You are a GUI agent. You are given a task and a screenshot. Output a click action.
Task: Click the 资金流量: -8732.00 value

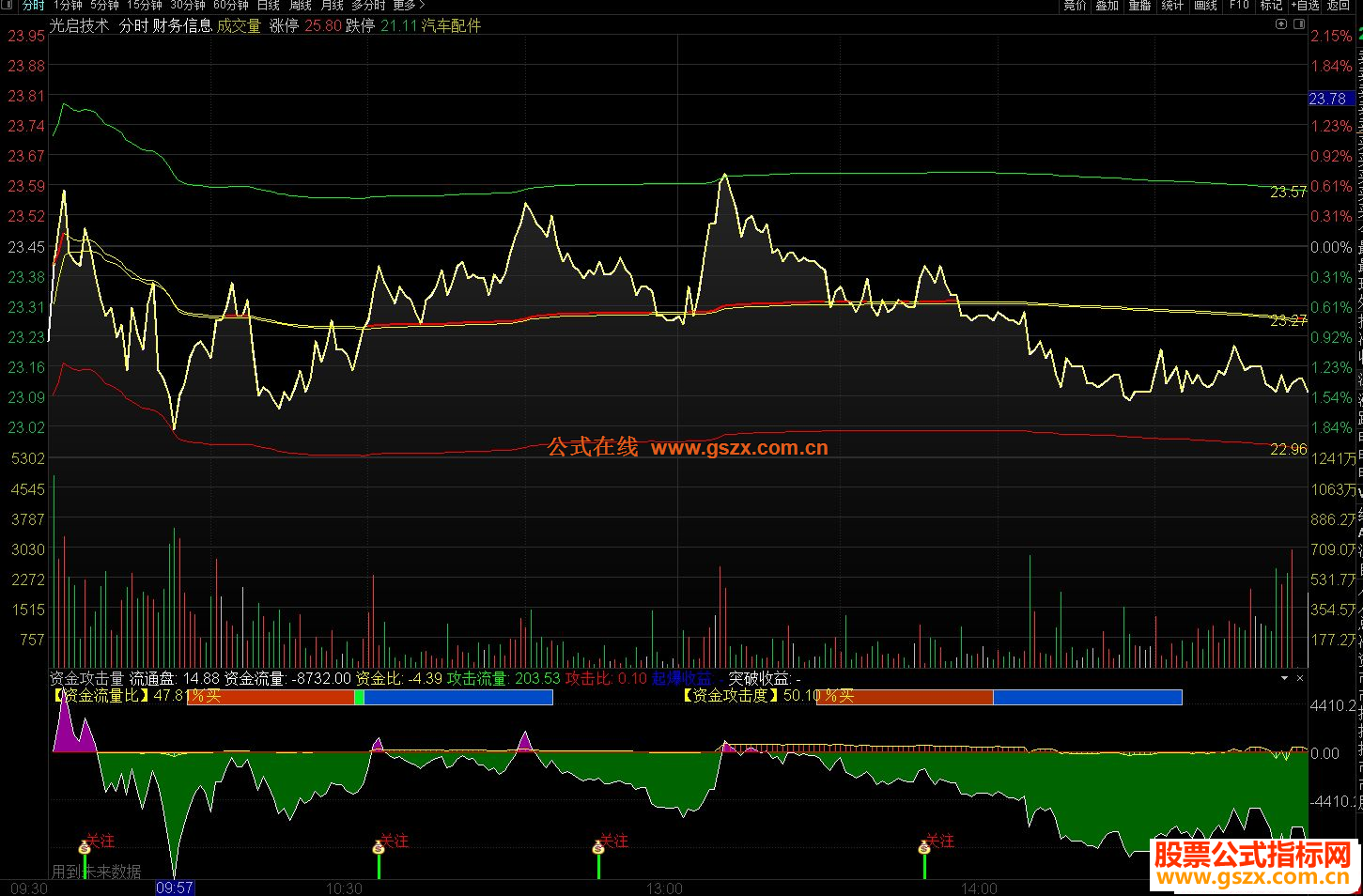288,678
